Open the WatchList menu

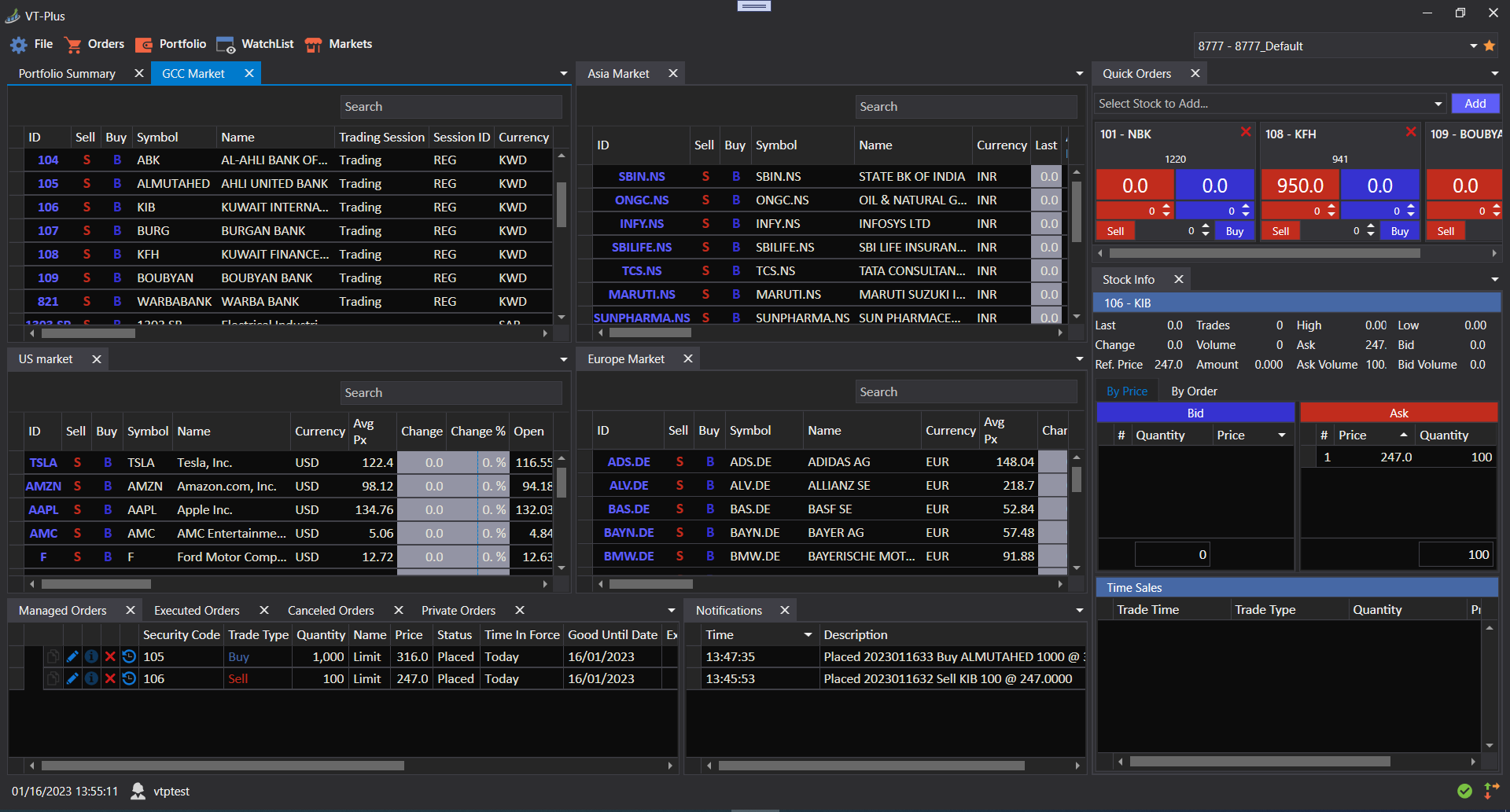point(255,44)
